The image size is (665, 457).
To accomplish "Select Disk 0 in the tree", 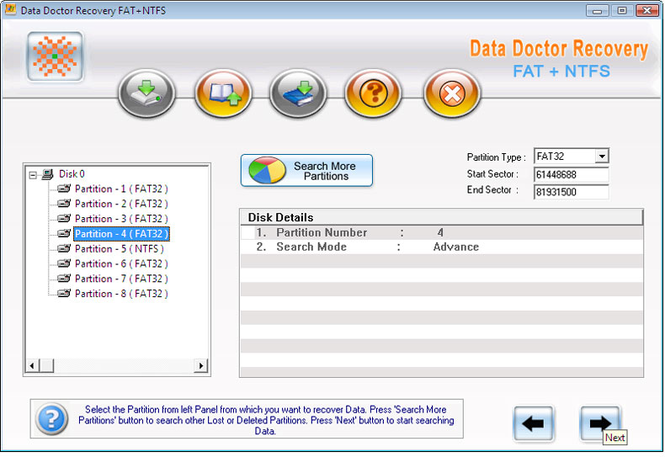I will coord(72,174).
